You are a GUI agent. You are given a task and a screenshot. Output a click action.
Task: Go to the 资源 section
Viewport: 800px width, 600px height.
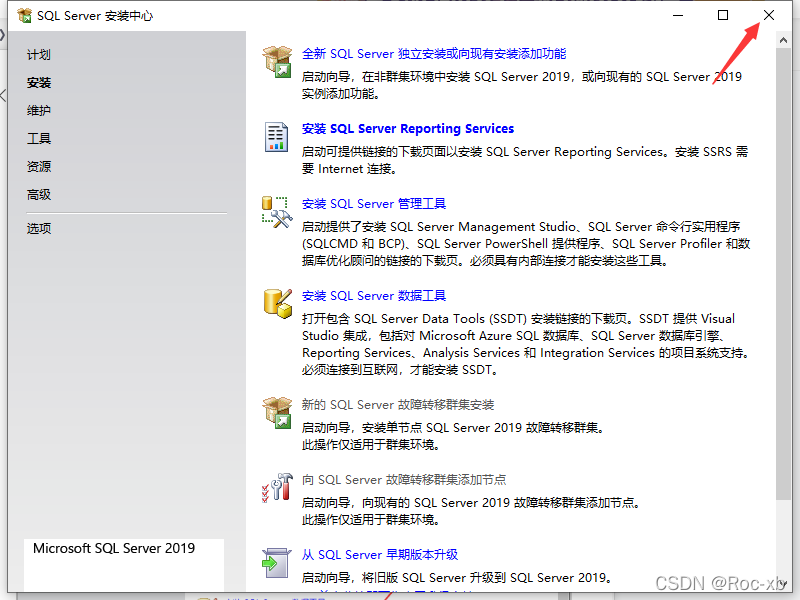pos(39,167)
